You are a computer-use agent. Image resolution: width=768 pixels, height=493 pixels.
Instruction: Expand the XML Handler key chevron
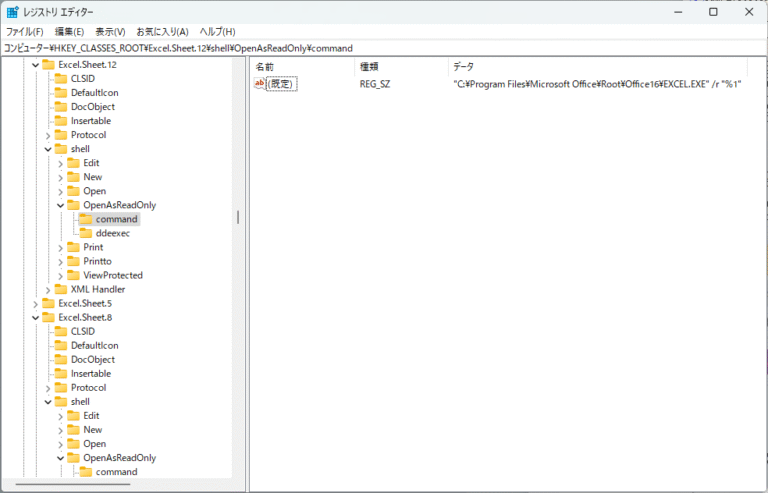click(48, 290)
